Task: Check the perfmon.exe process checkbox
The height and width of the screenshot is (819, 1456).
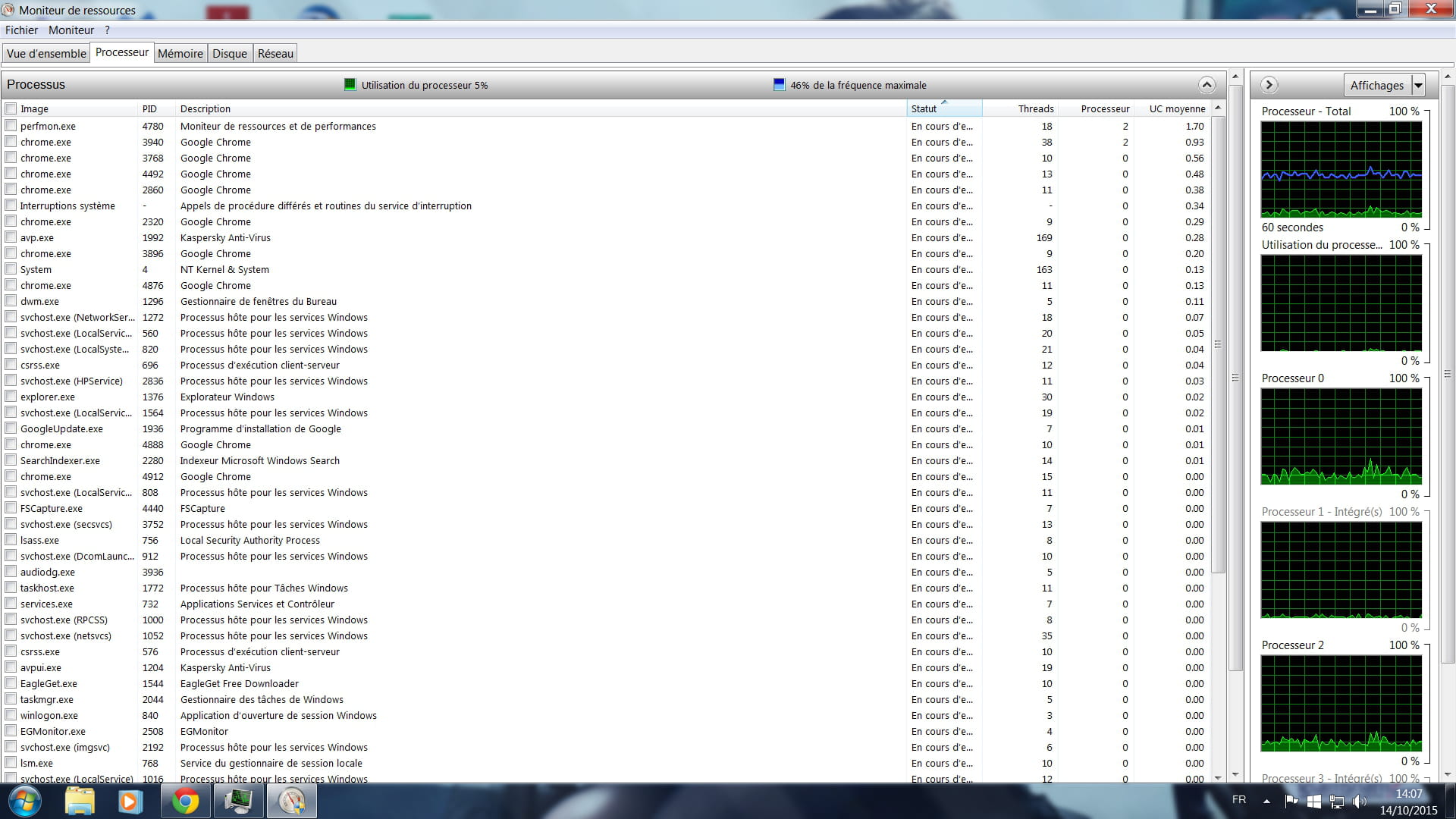Action: 11,126
